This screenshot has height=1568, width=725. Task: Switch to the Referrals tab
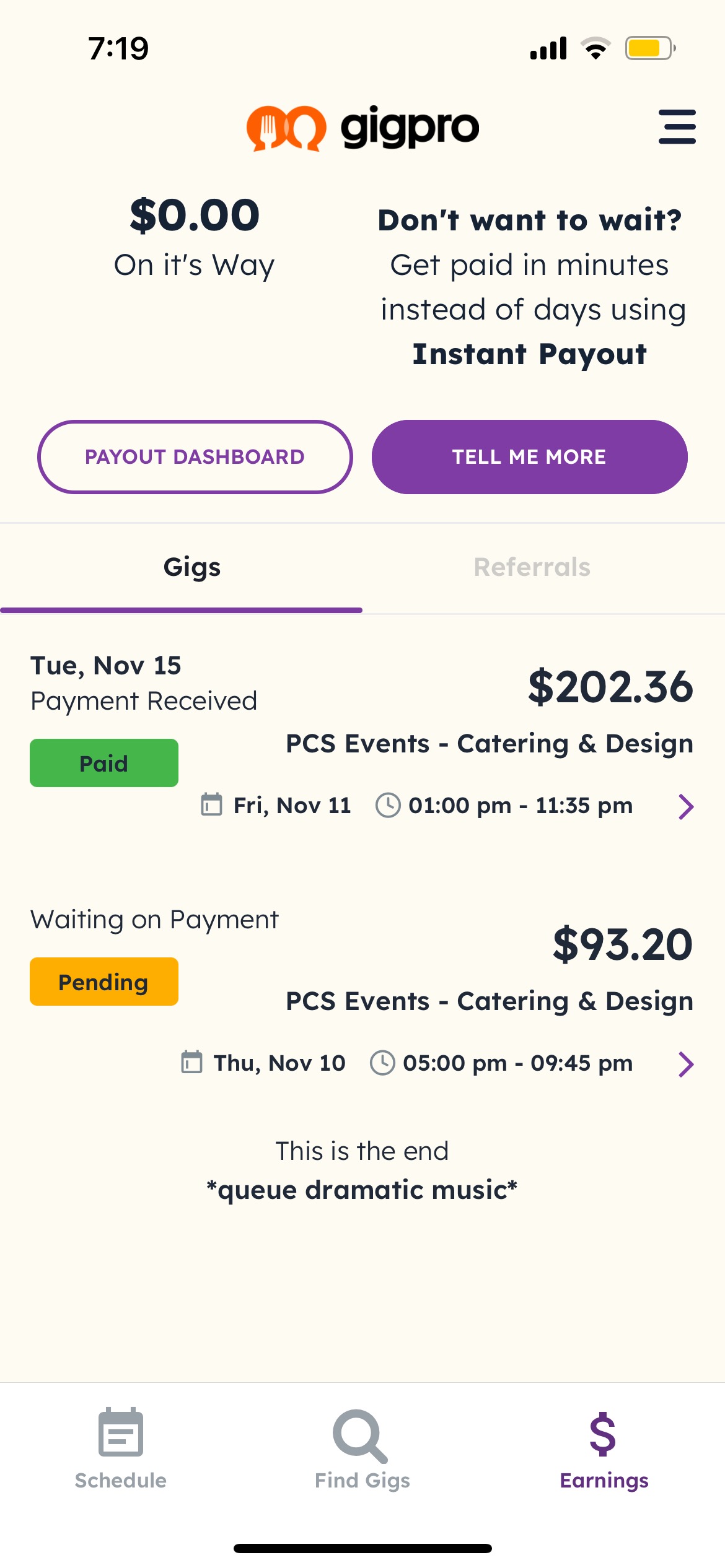point(532,567)
